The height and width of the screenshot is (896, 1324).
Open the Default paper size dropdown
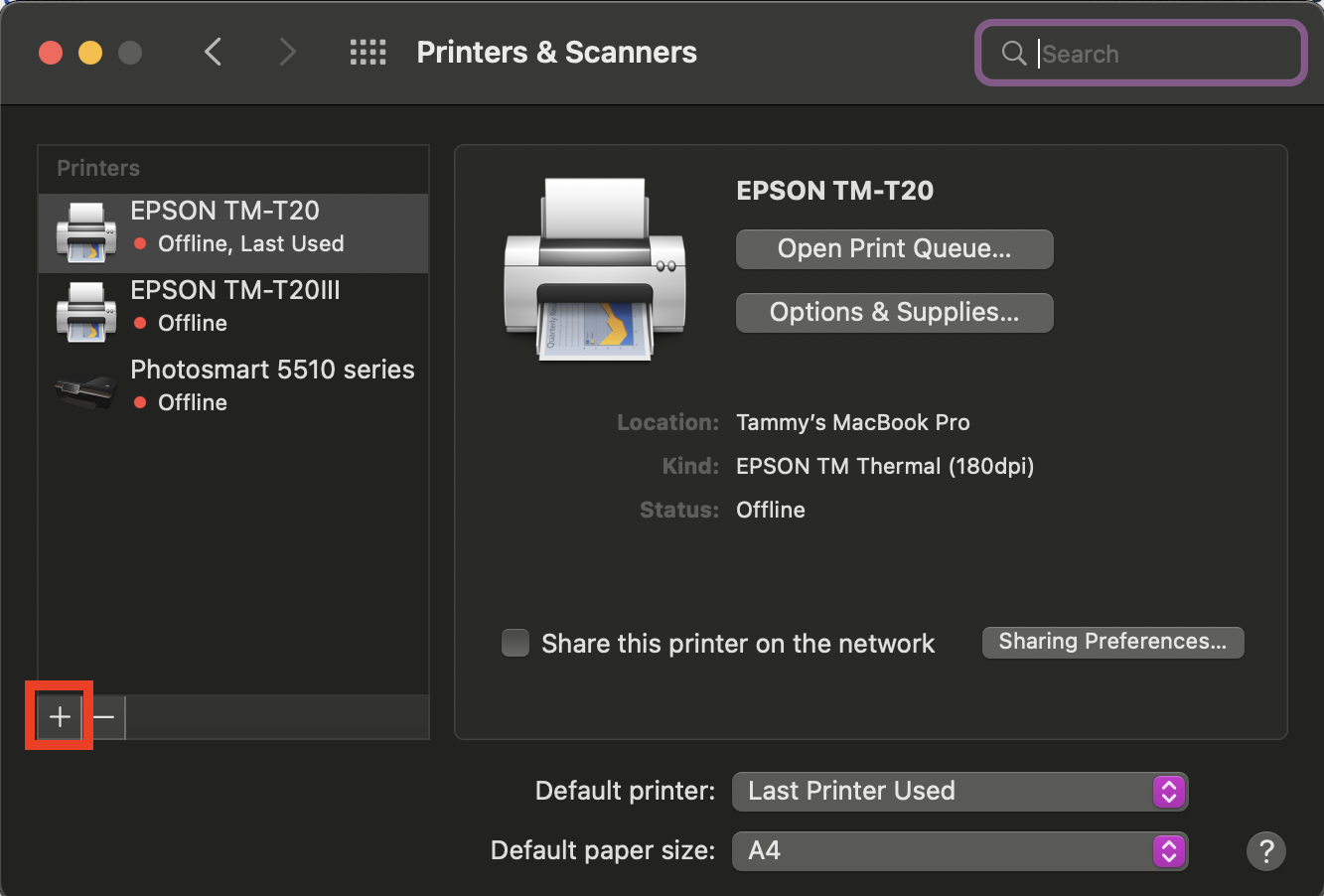click(959, 851)
